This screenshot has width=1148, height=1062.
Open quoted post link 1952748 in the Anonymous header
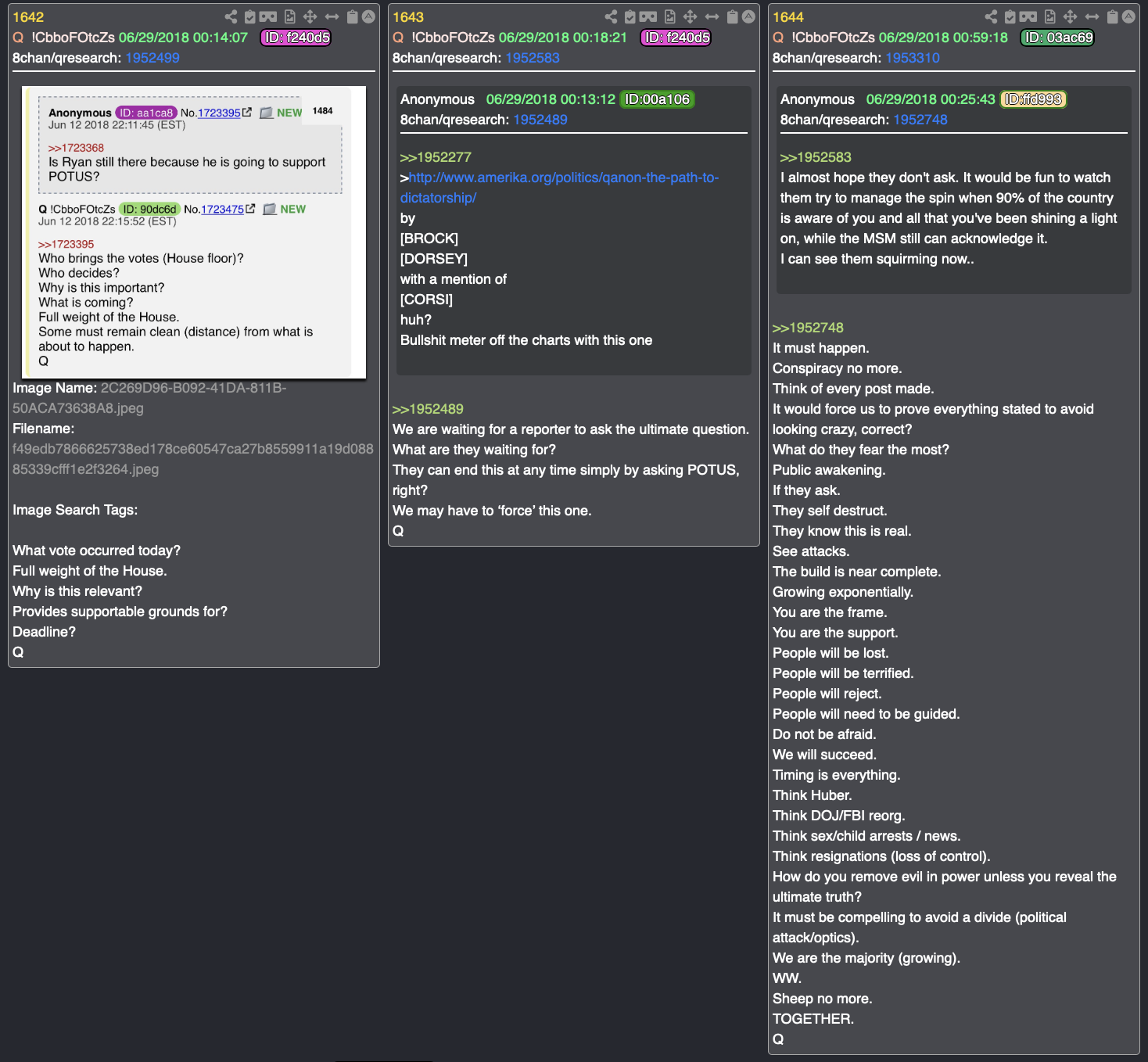920,120
